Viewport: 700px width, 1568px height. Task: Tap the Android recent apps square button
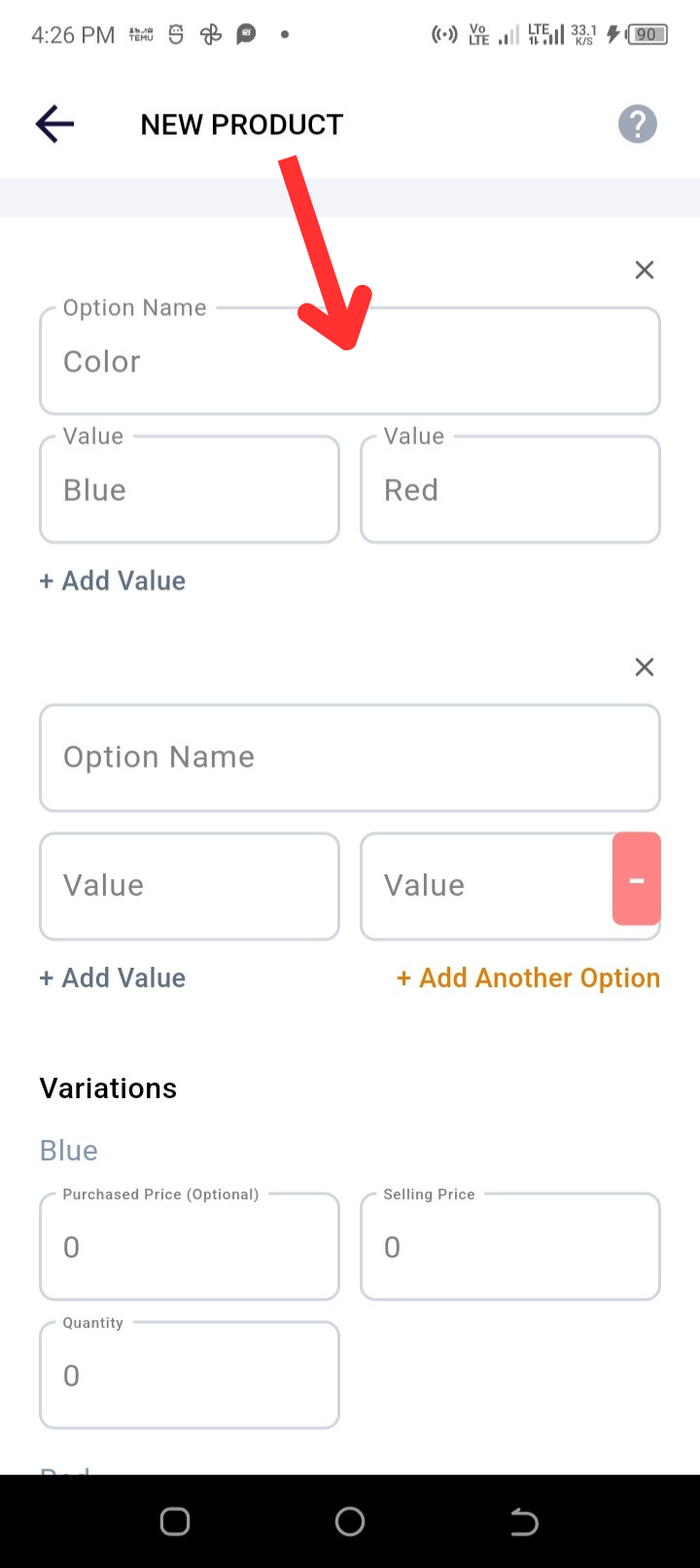click(175, 1521)
